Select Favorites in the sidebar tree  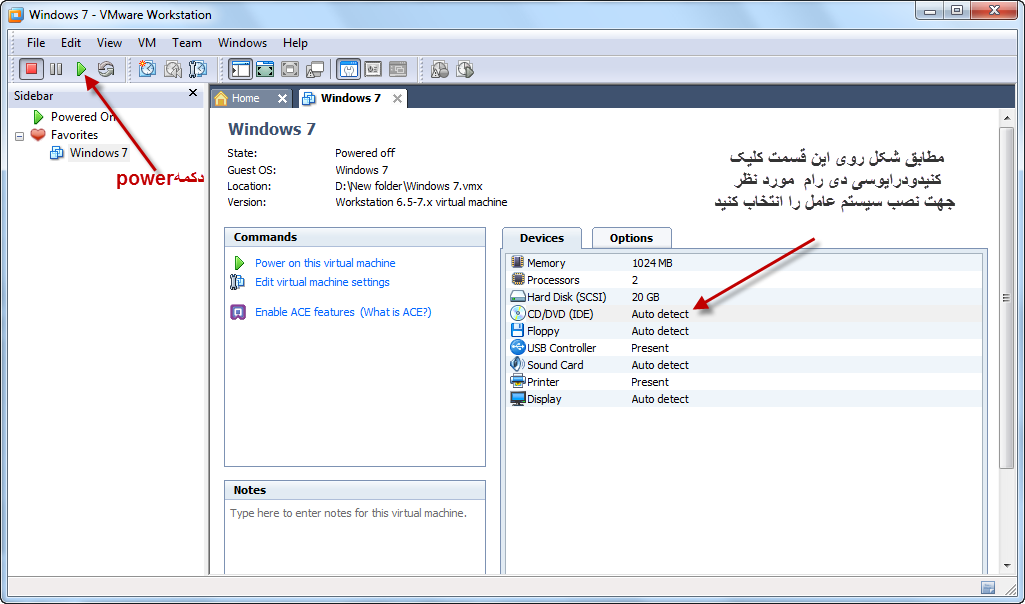[x=75, y=135]
